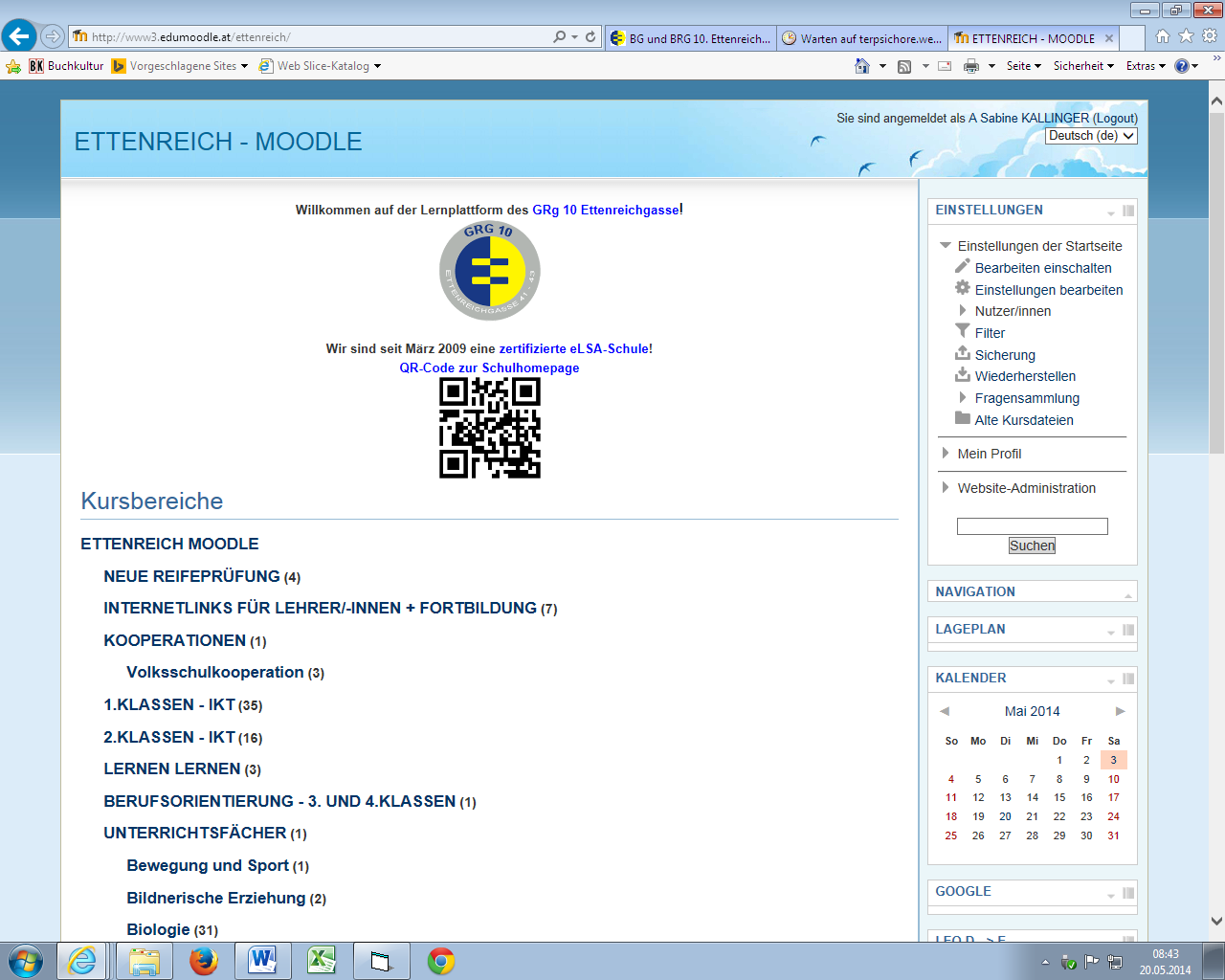This screenshot has height=980, width=1225.
Task: Open the GRg 10 Ettenreichgasse link
Action: pyautogui.click(x=607, y=210)
